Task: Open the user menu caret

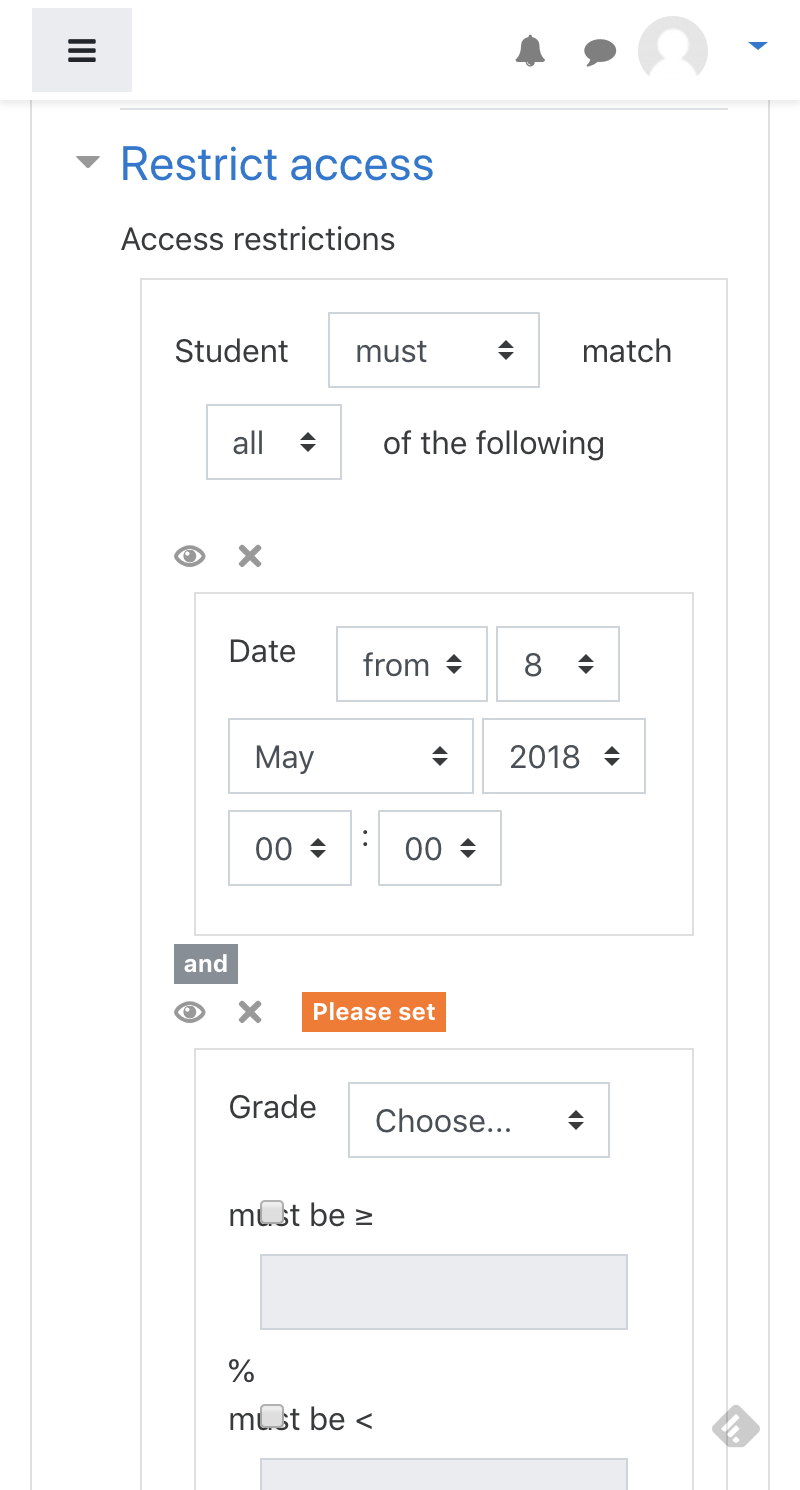Action: click(x=758, y=45)
